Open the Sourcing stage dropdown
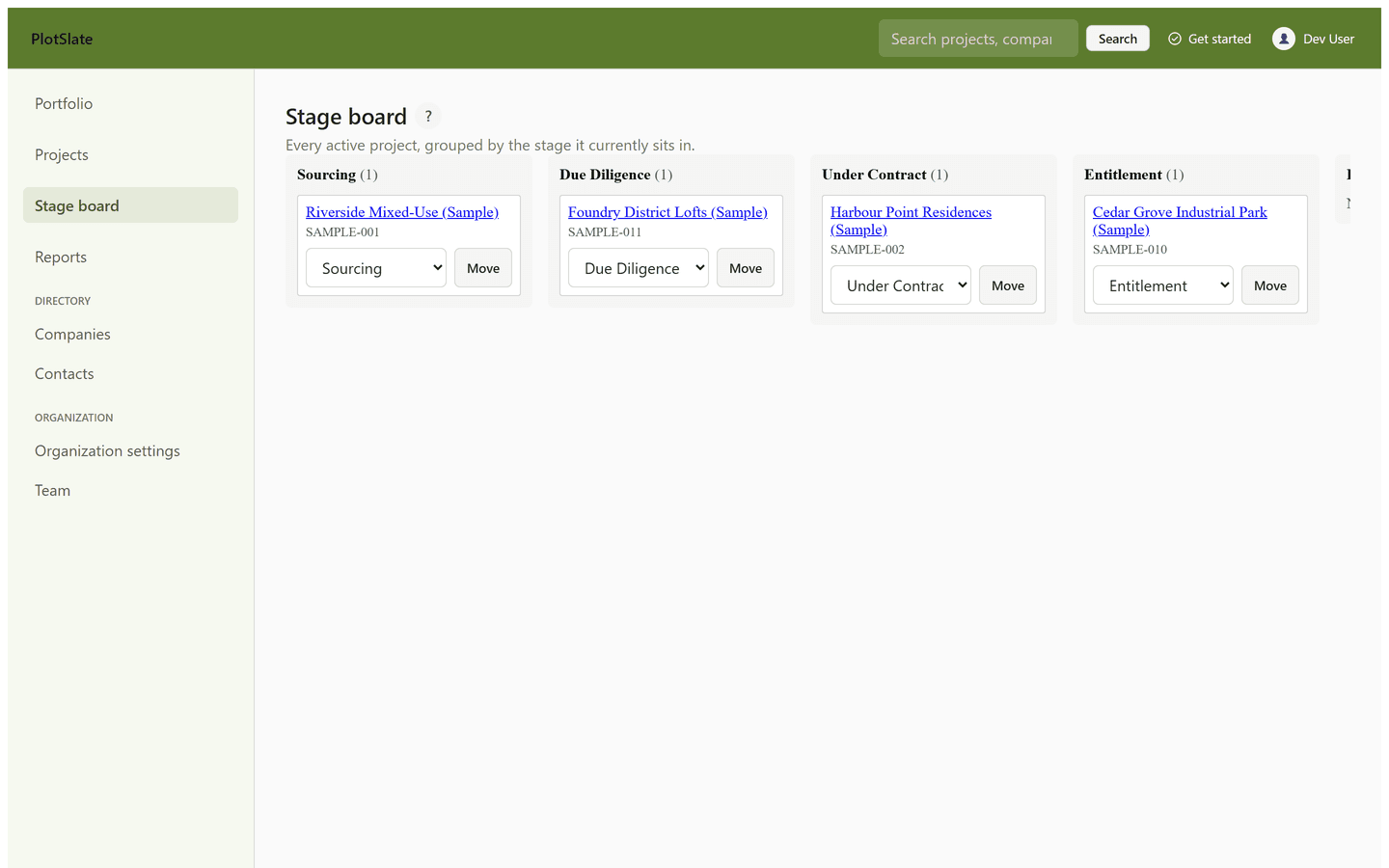1389x868 pixels. [x=376, y=268]
